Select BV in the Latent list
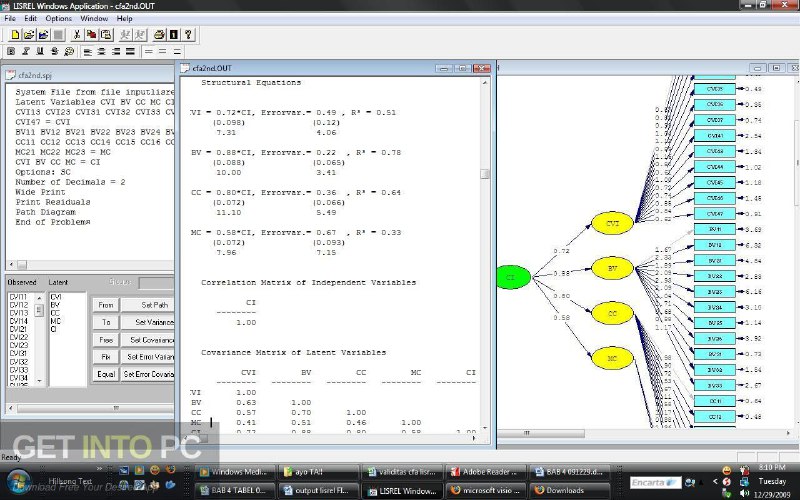 pos(55,305)
